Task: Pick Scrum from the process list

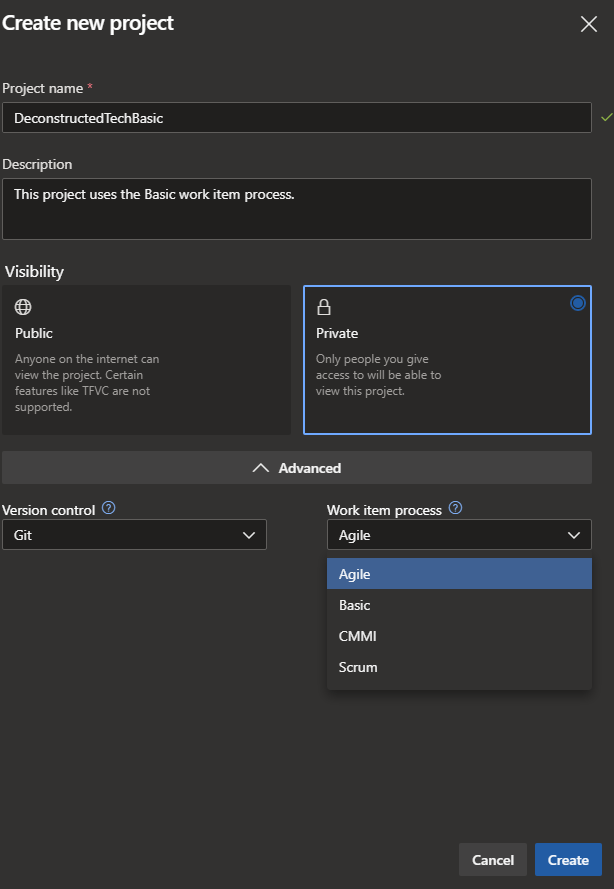Action: tap(458, 667)
